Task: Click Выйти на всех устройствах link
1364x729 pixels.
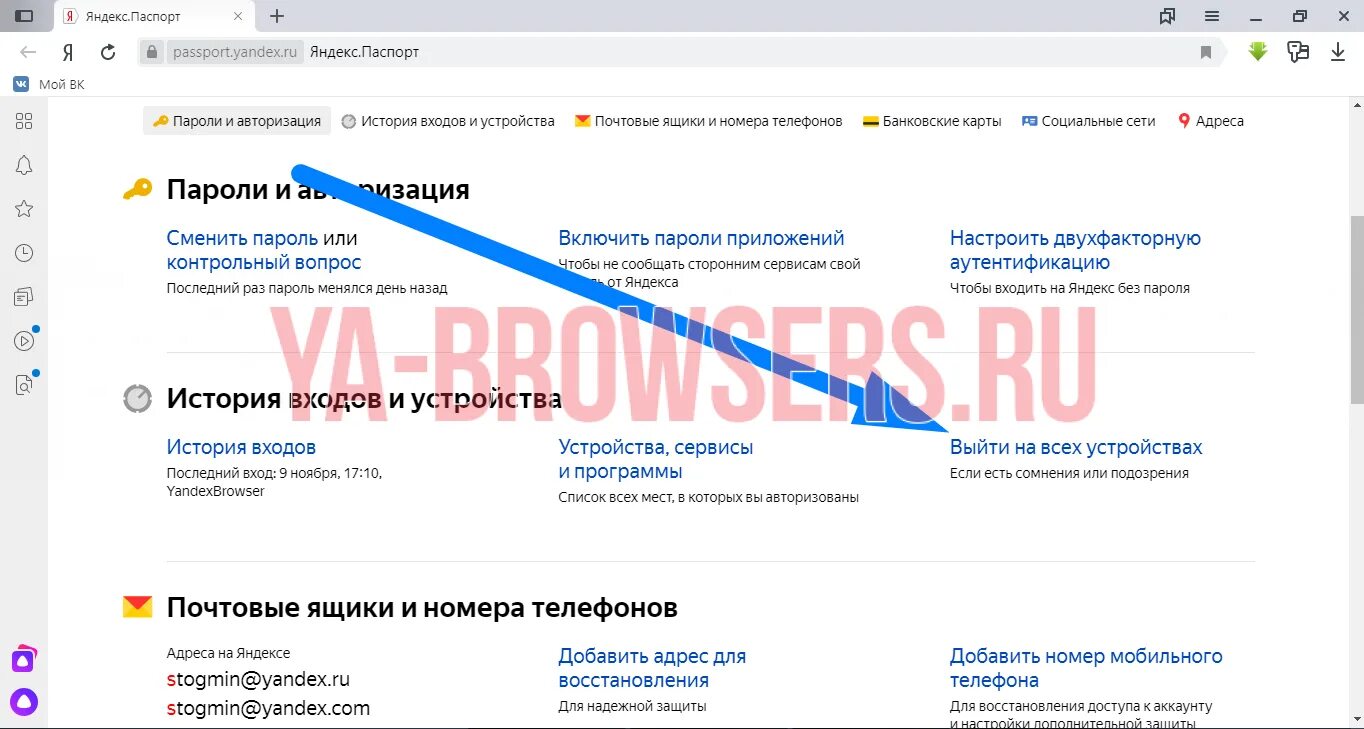Action: [1076, 447]
